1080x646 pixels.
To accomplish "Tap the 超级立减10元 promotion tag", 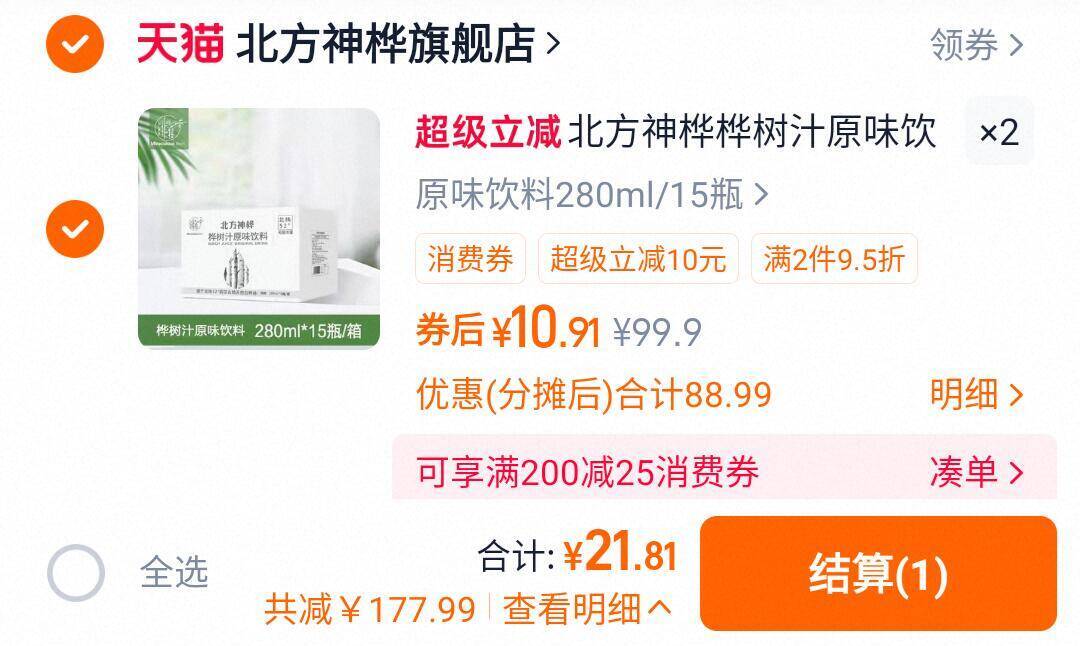I will tap(638, 259).
